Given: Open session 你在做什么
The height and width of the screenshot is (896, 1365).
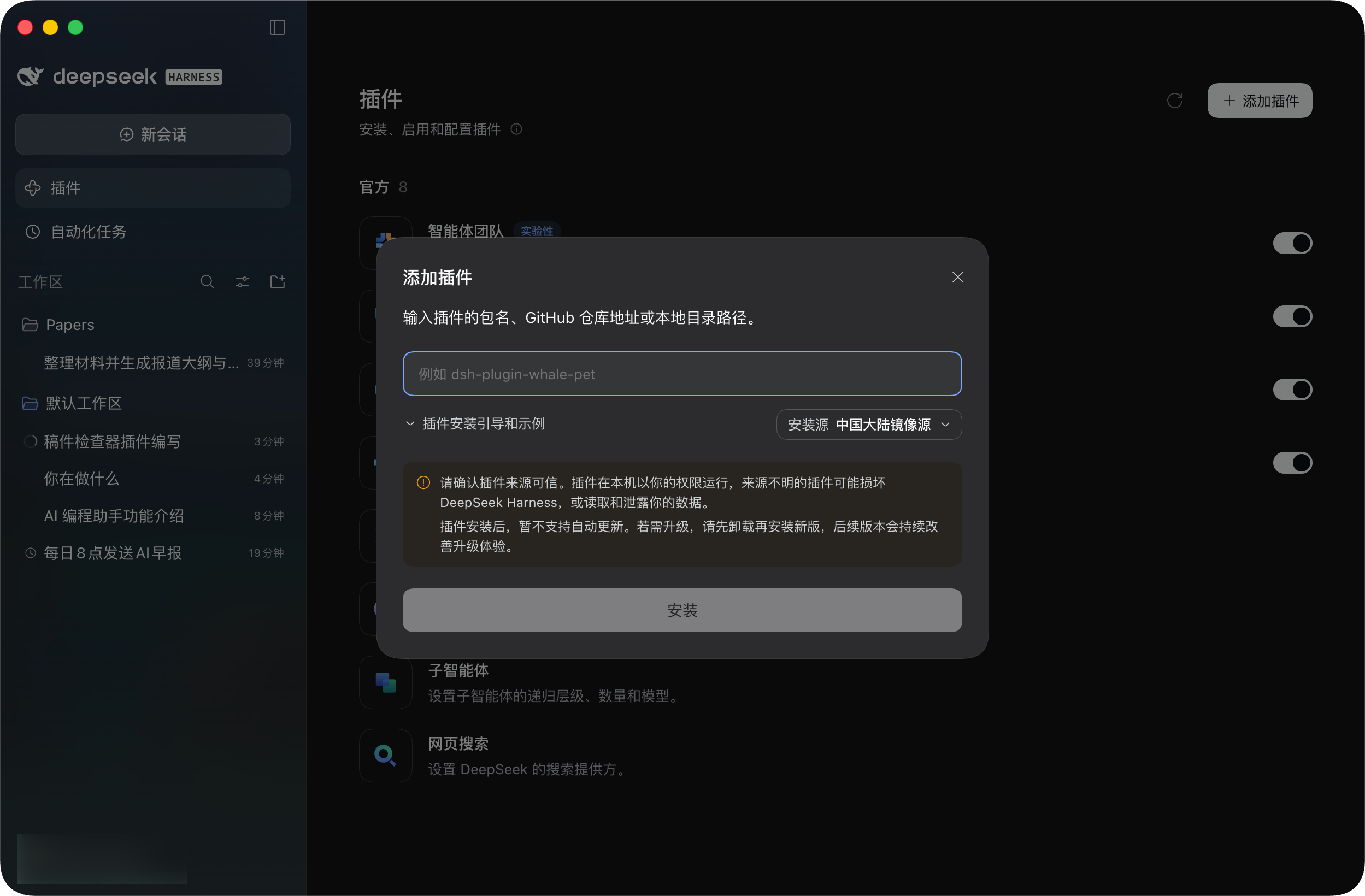Looking at the screenshot, I should pos(152,479).
